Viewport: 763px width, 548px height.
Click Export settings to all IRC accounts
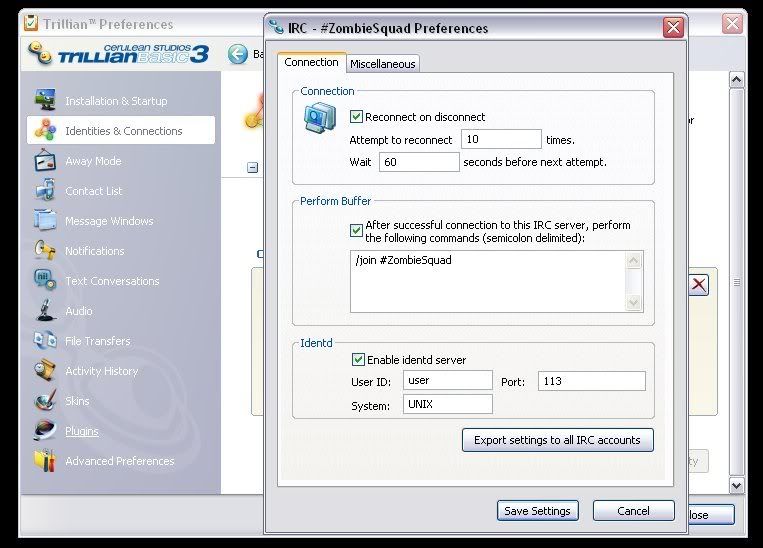point(558,440)
